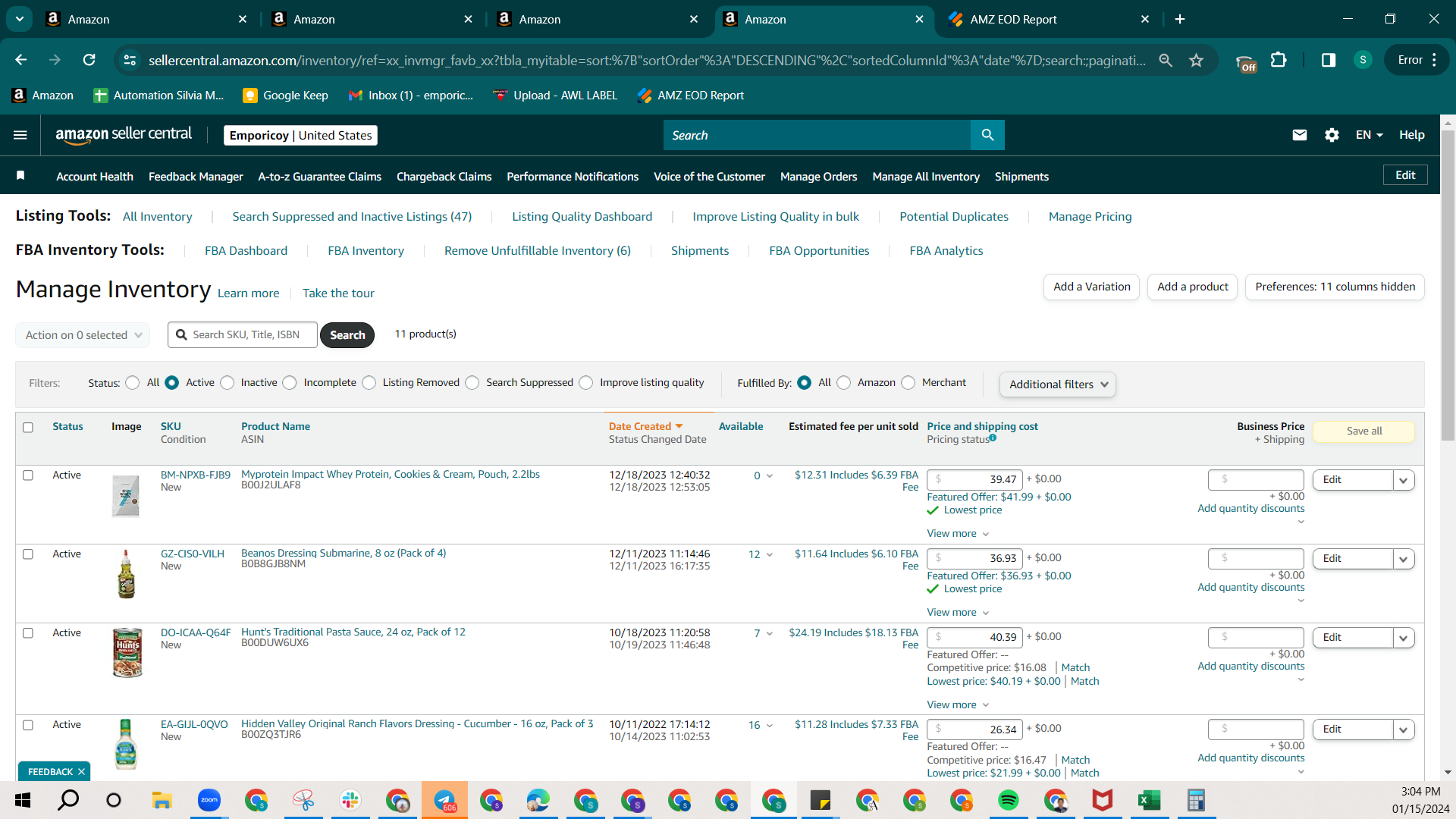Open Edit dropdown arrow for Beanos Dressing row
Screen dimensions: 1456x819
(x=1404, y=559)
